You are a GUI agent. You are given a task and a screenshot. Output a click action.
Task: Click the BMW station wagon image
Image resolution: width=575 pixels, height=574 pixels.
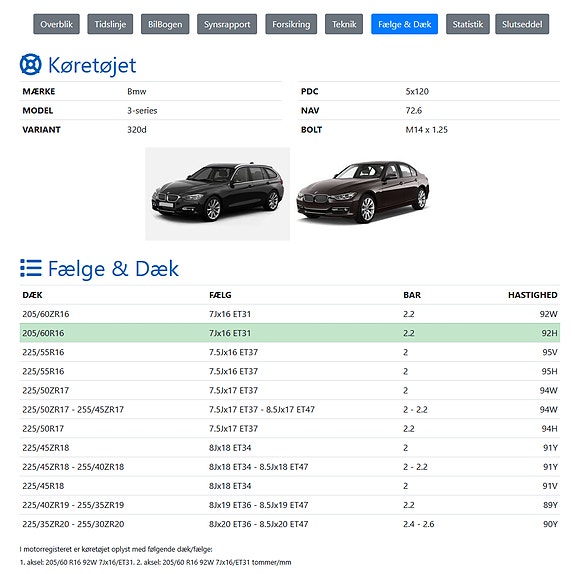click(217, 194)
